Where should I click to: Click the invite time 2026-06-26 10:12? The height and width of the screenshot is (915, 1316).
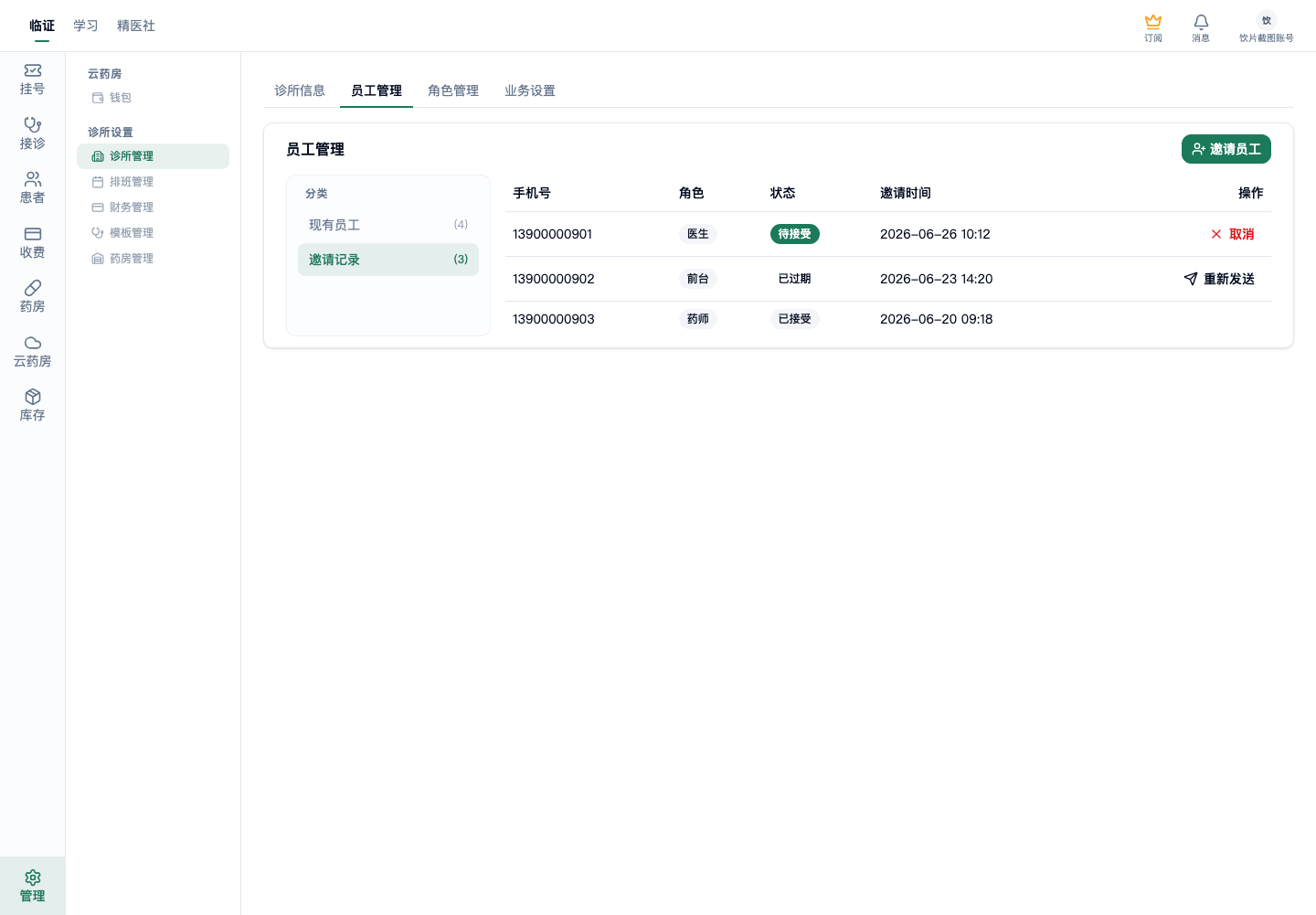tap(935, 234)
